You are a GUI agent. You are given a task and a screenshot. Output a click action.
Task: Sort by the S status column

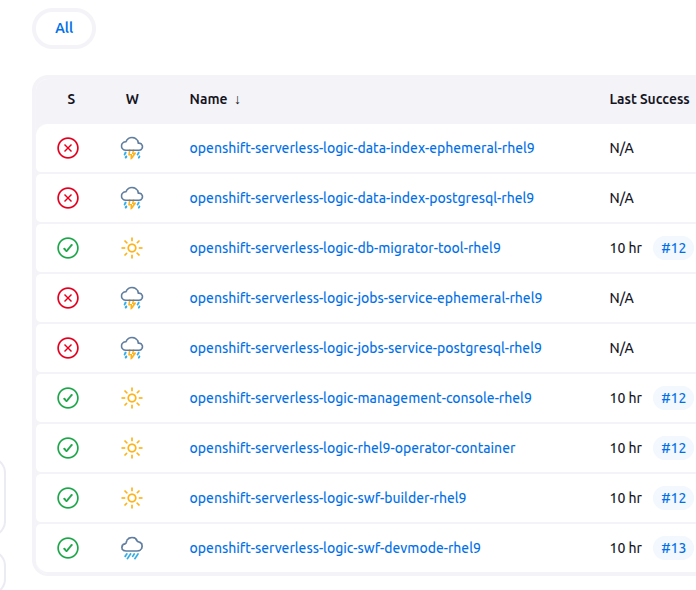tap(71, 99)
